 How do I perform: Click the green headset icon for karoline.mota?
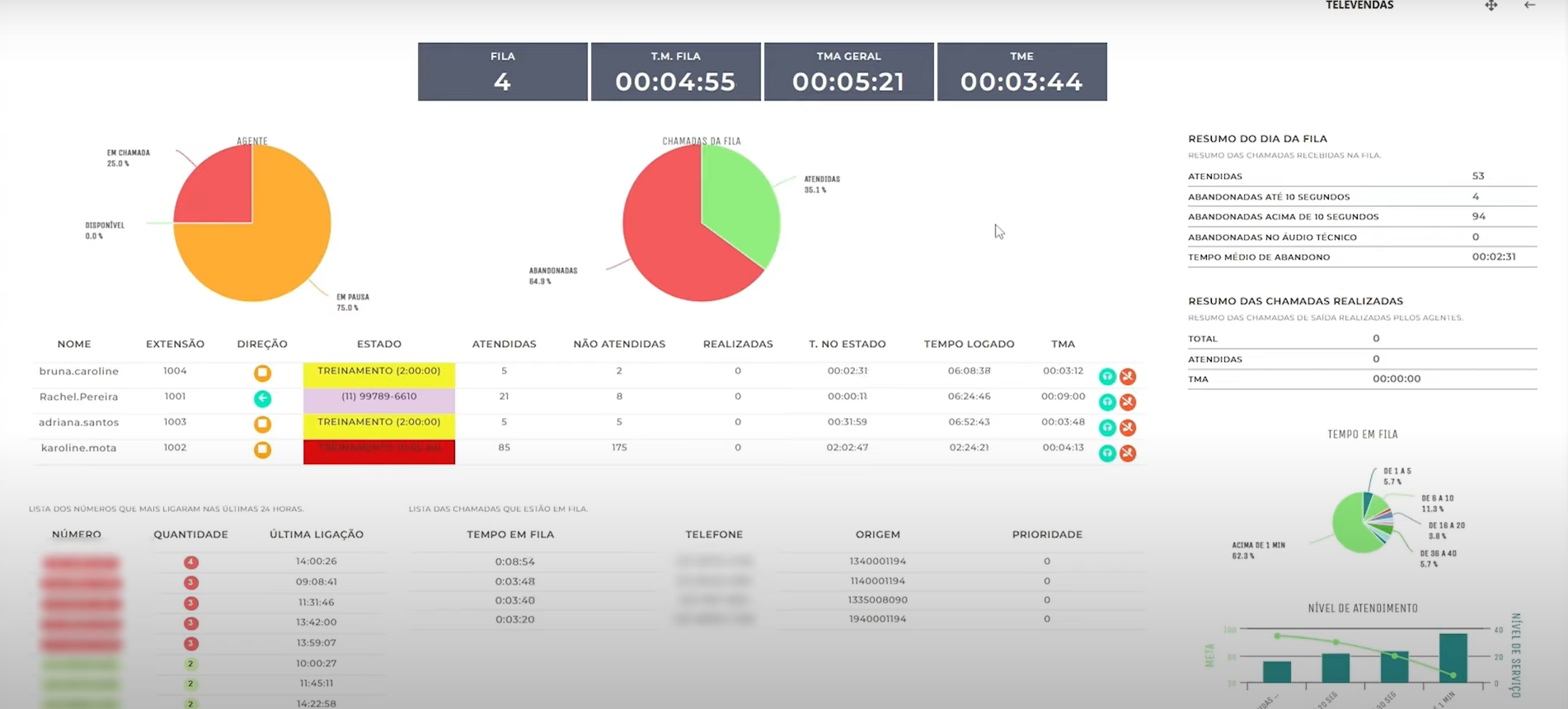pyautogui.click(x=1107, y=453)
